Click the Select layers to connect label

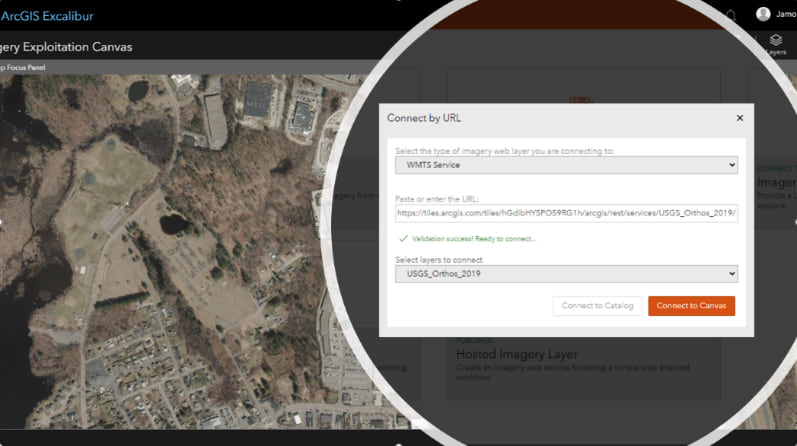coord(439,260)
